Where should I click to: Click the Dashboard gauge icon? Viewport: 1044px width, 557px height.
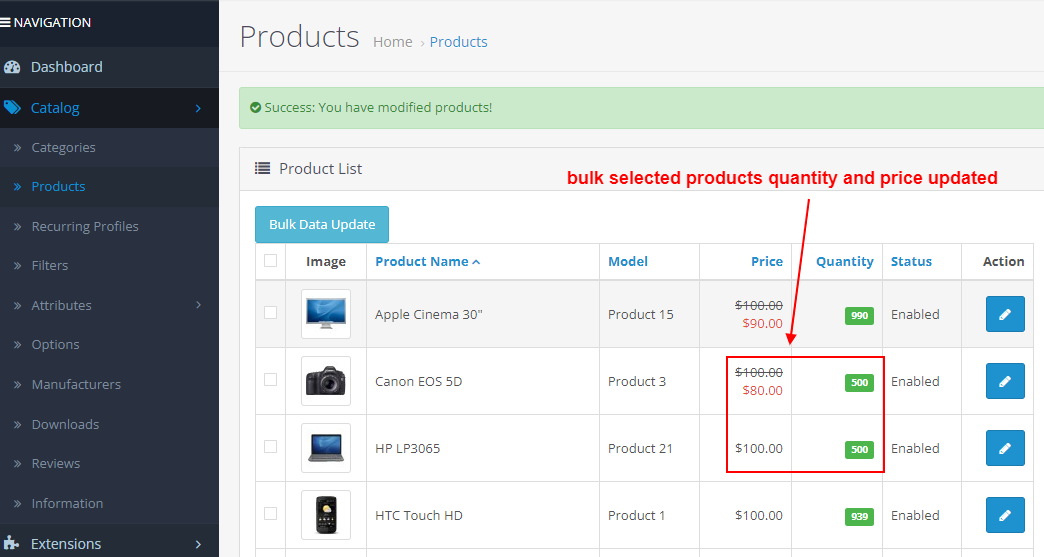[x=12, y=67]
